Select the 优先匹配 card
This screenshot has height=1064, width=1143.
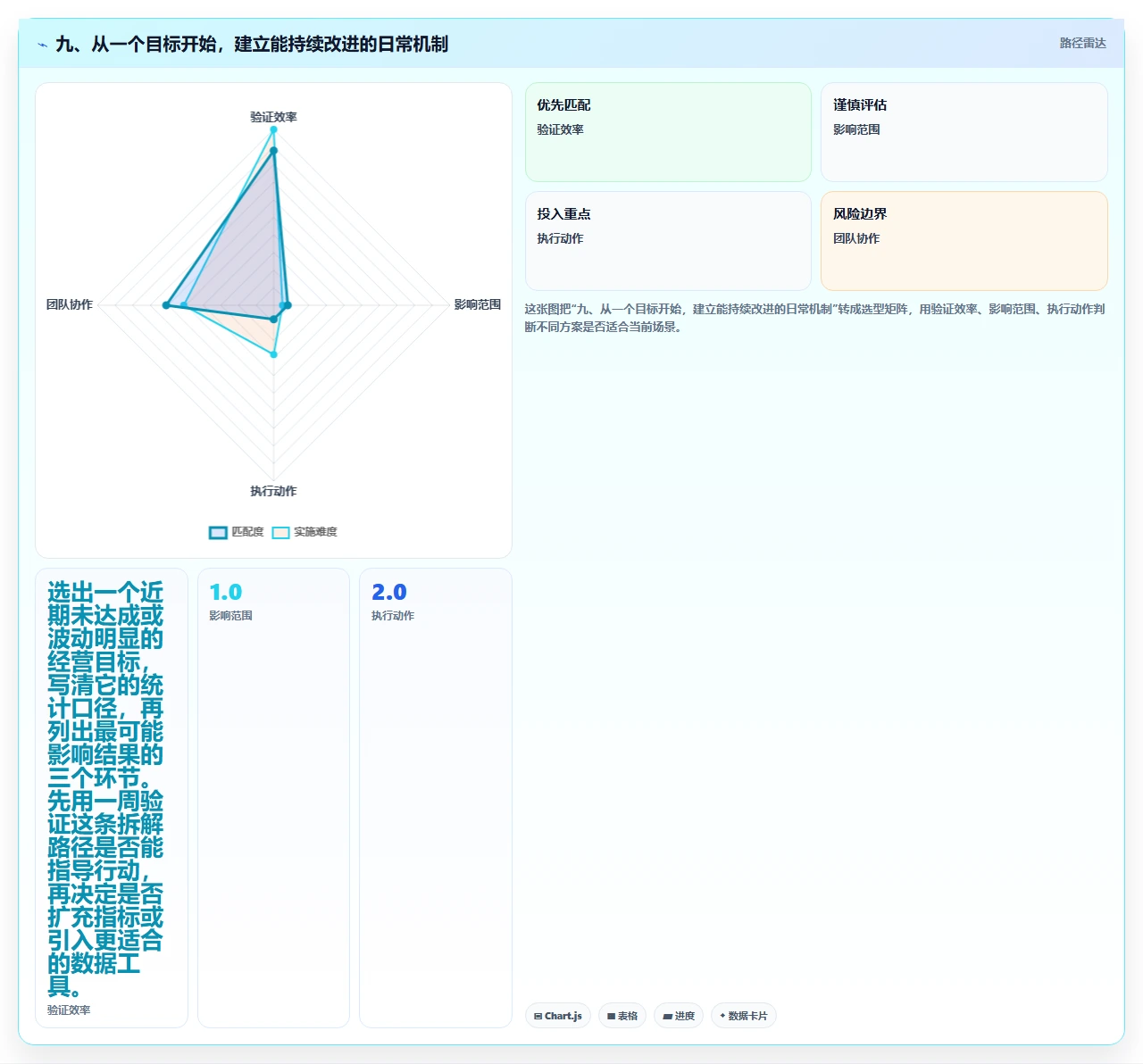tap(668, 132)
